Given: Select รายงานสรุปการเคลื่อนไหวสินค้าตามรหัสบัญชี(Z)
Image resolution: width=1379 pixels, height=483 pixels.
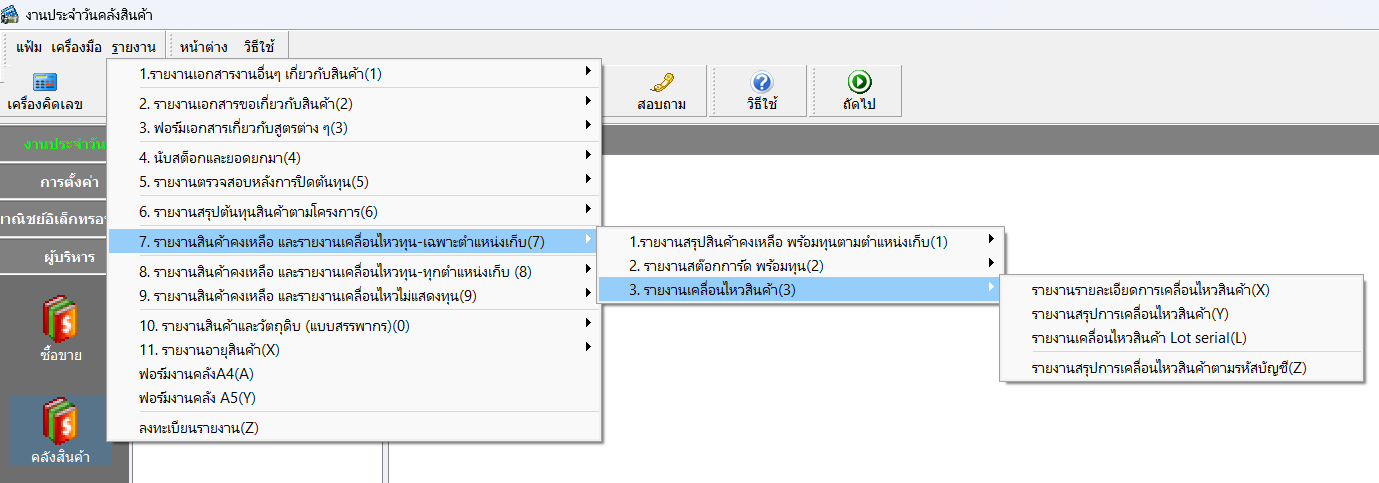Looking at the screenshot, I should click(1169, 367).
